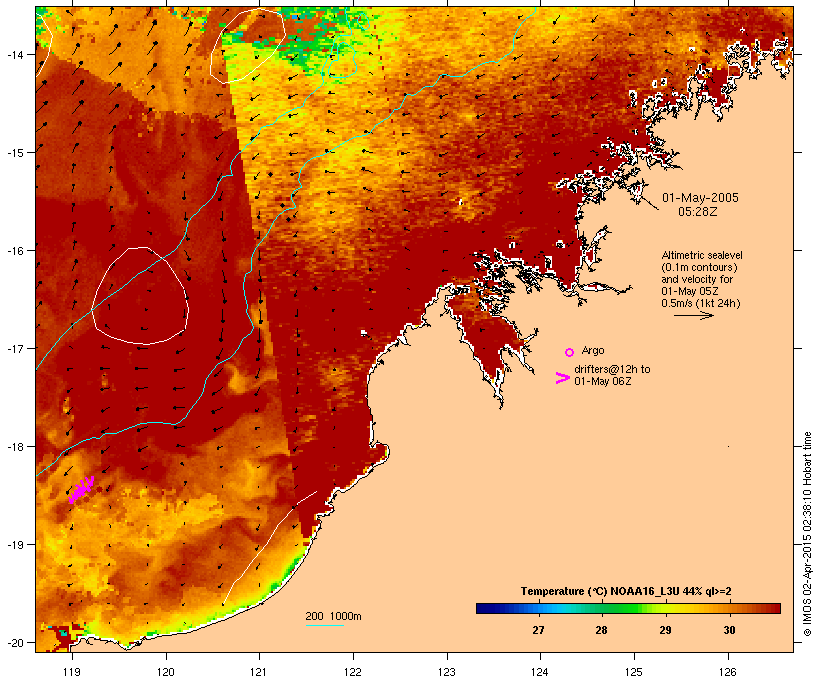Click latitude axis label -19
820x680 pixels.
point(15,545)
